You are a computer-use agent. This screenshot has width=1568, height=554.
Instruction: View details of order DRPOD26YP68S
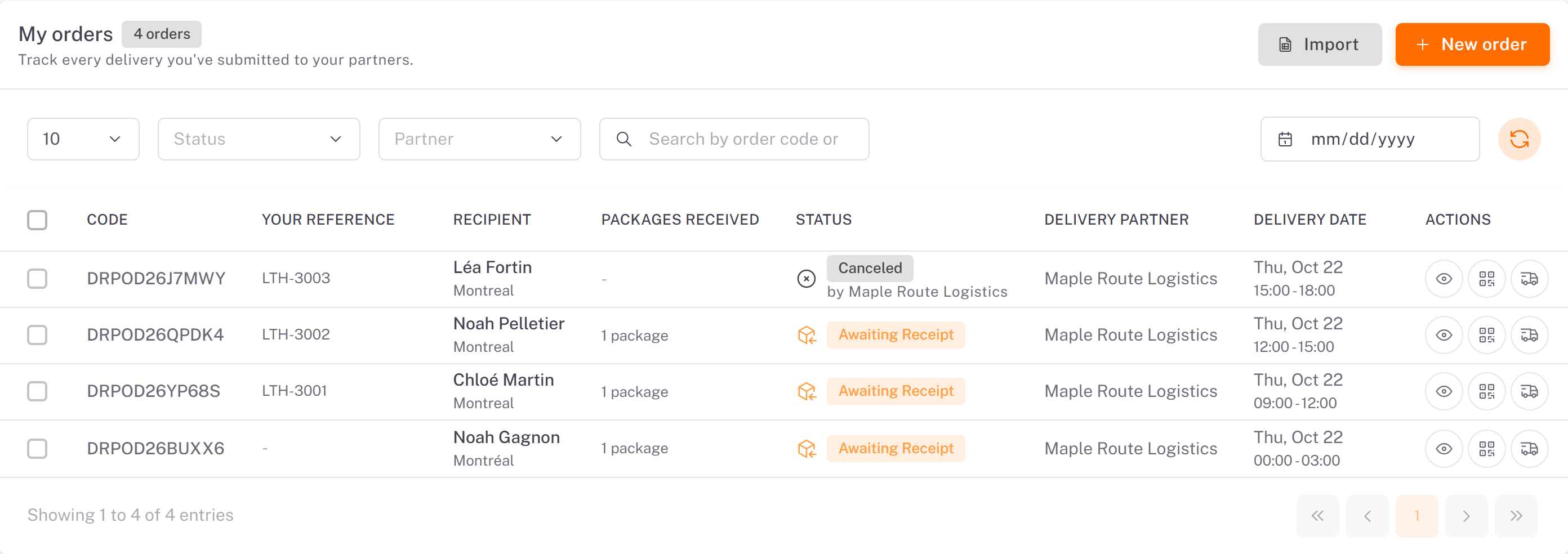[1444, 391]
